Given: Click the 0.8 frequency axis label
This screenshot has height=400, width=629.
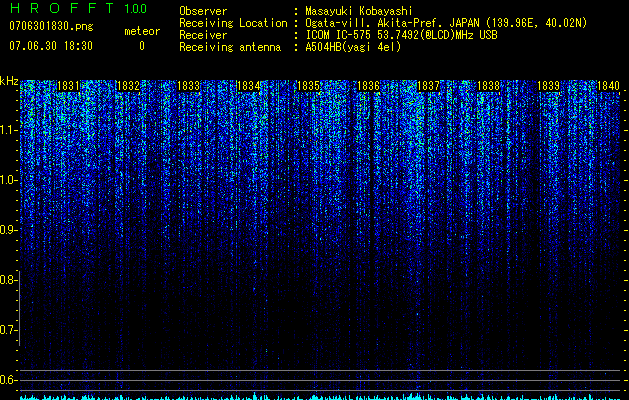Looking at the screenshot, I should 8,280.
